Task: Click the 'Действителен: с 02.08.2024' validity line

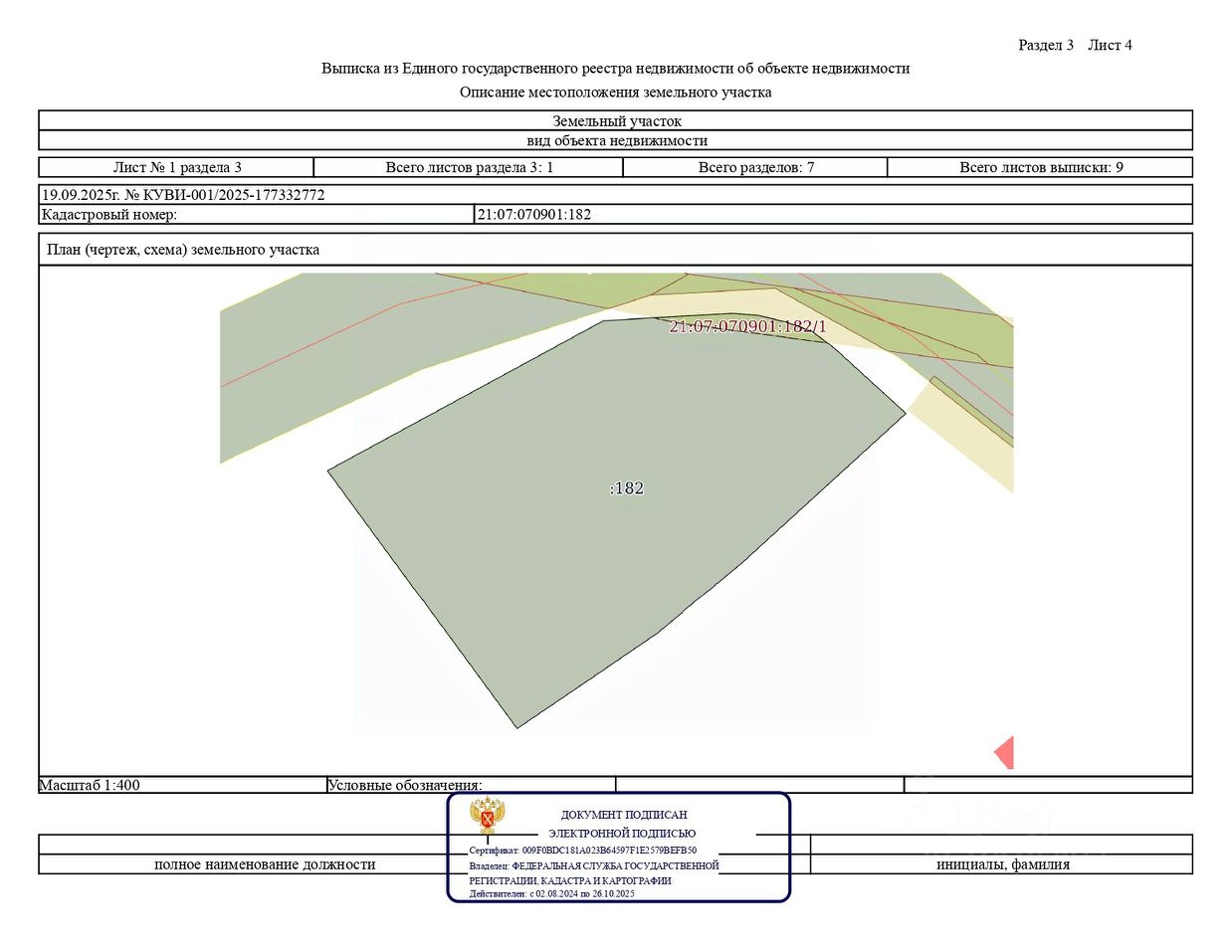Action: point(551,893)
